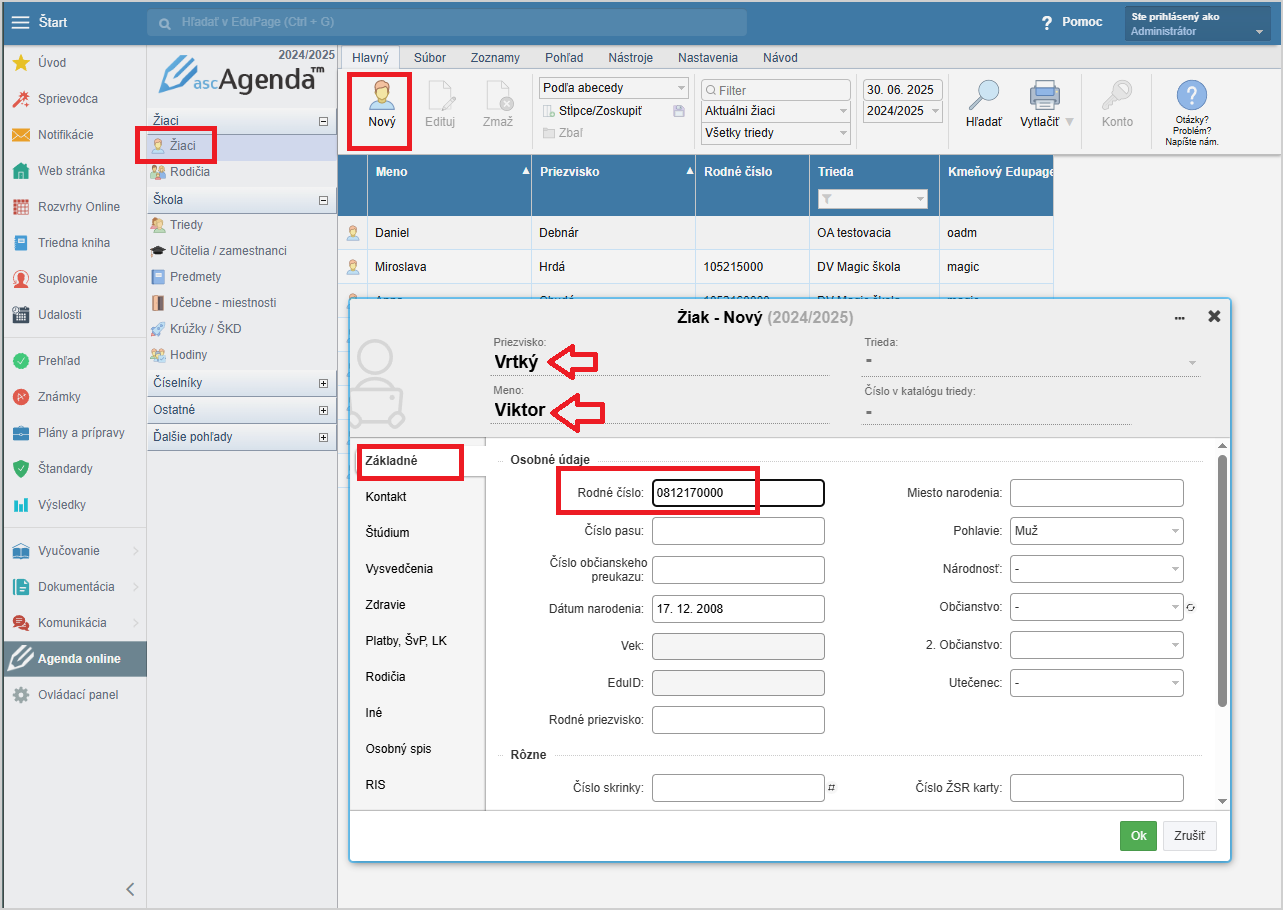The image size is (1283, 910).
Task: Select the Kontakt tab in dialog
Action: coord(386,497)
